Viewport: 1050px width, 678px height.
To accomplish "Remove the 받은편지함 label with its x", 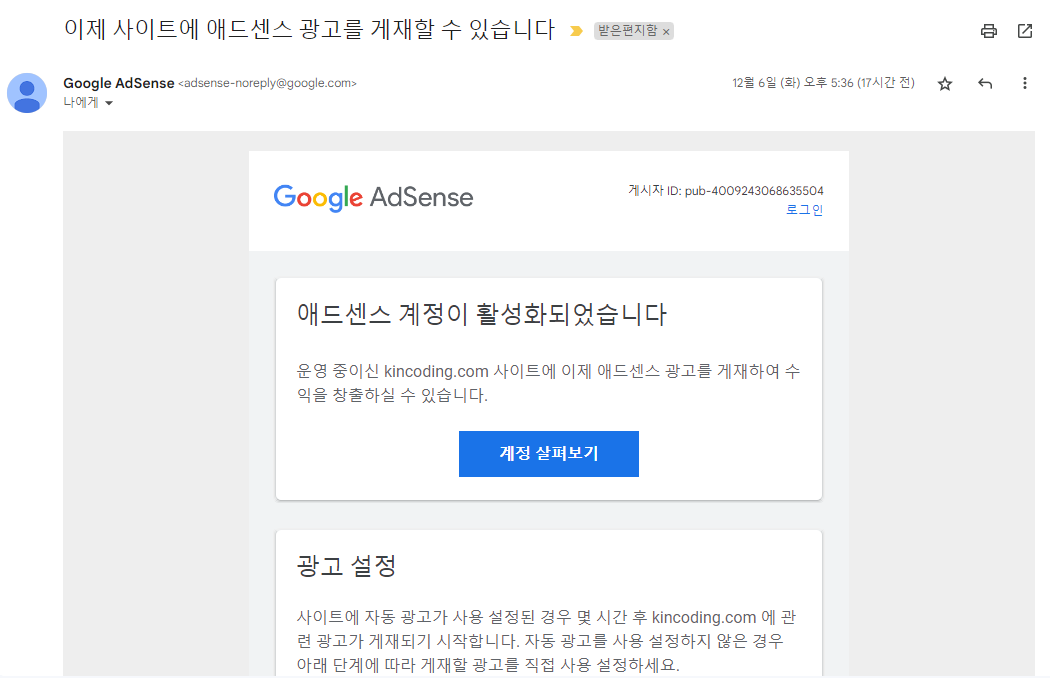I will click(665, 31).
